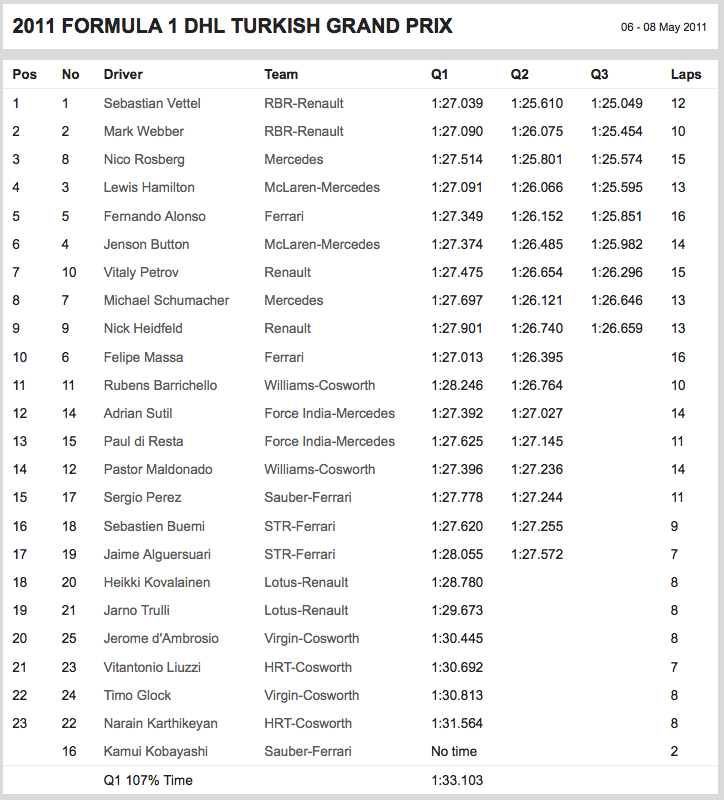Click the date 06 - 08 May 2011

pos(664,27)
